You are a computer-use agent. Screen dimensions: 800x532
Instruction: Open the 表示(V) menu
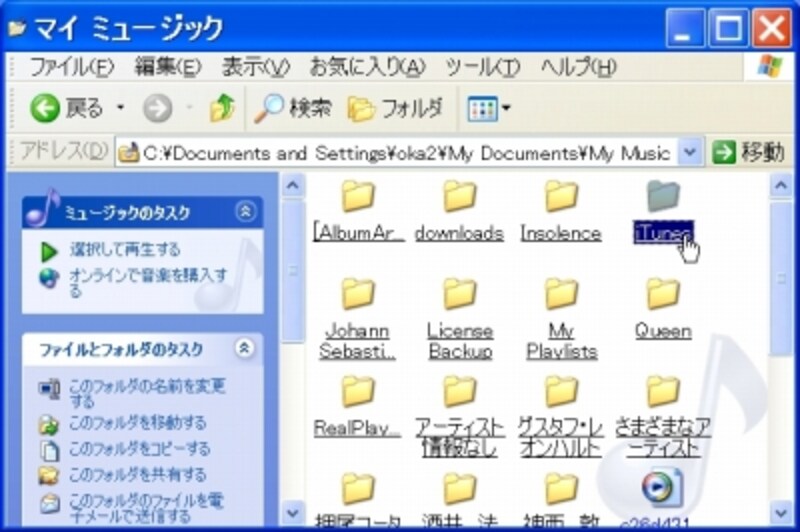(256, 67)
